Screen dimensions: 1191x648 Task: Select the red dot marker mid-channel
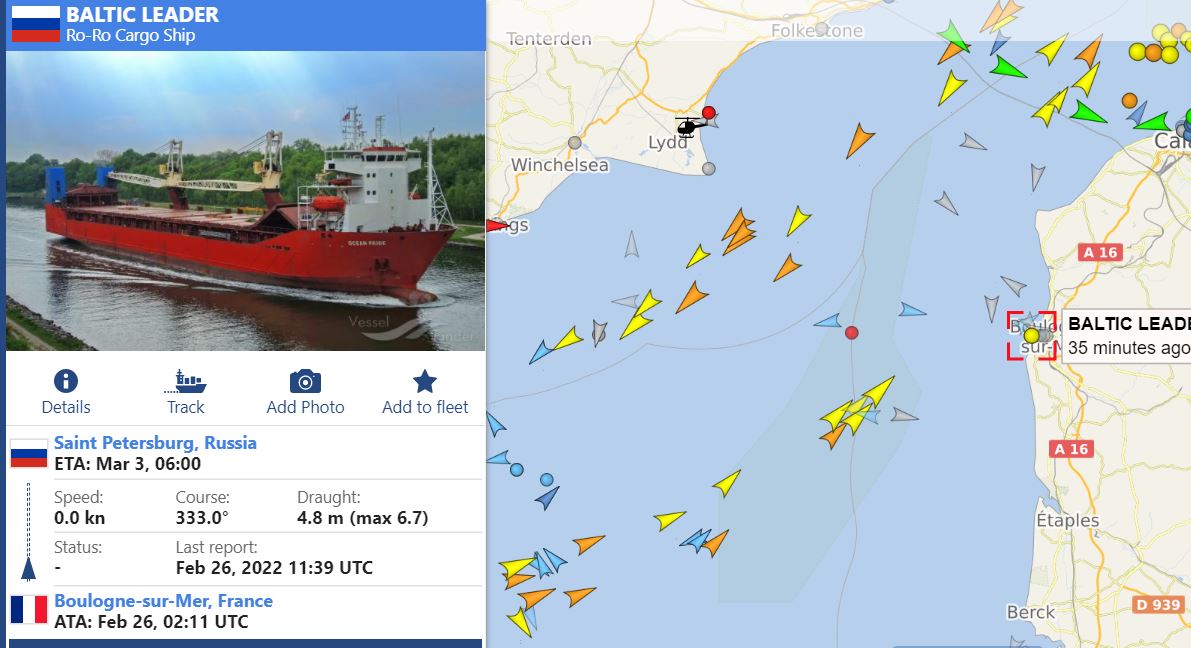coord(851,333)
